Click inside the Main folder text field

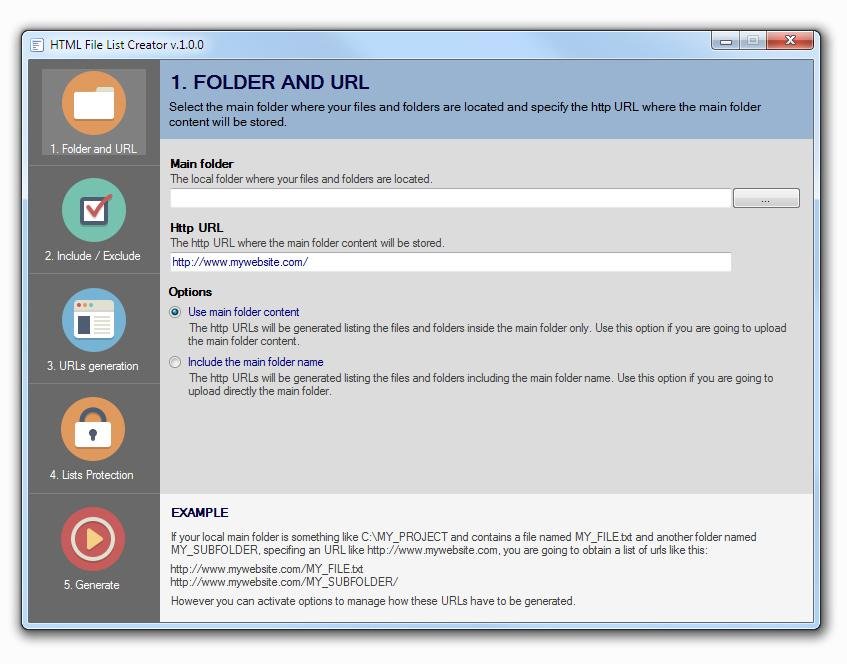coord(448,197)
